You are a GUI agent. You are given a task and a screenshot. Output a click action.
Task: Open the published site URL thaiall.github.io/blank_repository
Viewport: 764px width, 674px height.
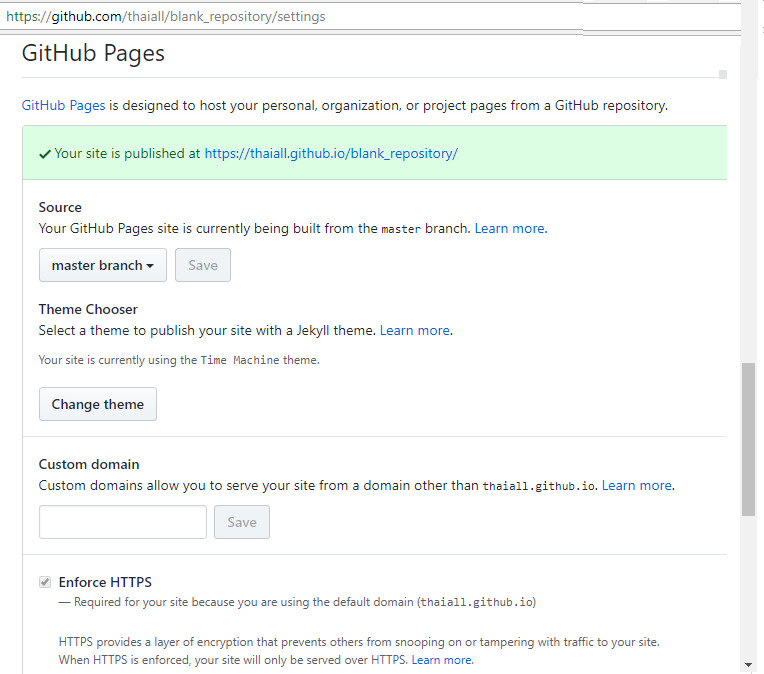point(331,154)
